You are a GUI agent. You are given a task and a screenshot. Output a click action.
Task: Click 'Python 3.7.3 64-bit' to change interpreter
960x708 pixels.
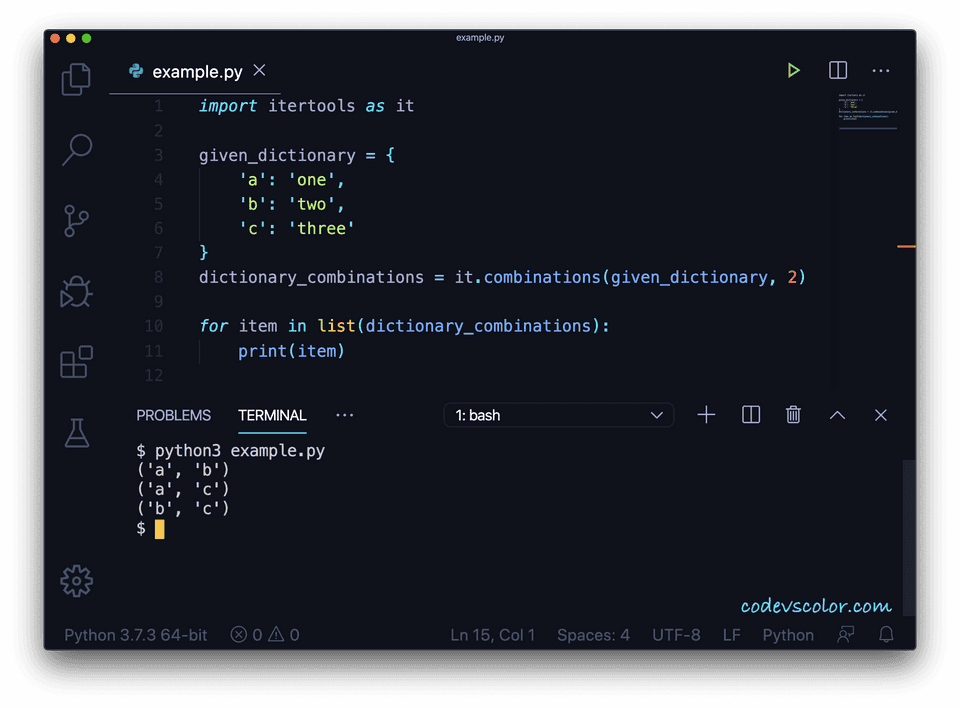click(x=134, y=634)
